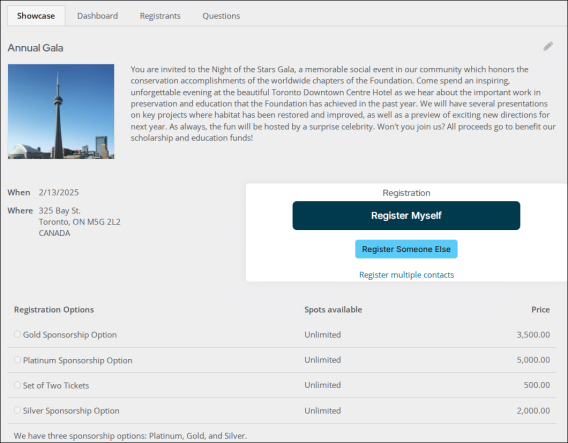Click the event date 2/13/2025
Viewport: 568px width, 443px height.
tap(59, 192)
